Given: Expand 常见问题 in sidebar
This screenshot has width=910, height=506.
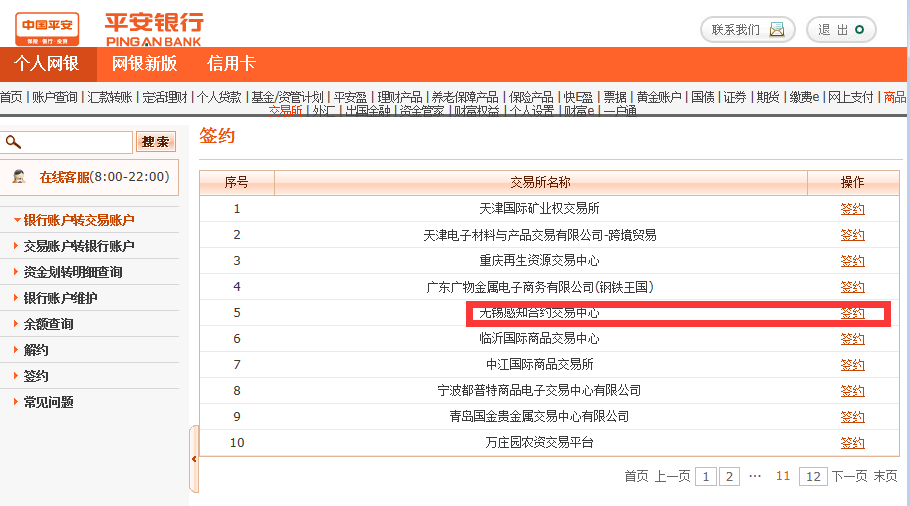Looking at the screenshot, I should pyautogui.click(x=48, y=402).
